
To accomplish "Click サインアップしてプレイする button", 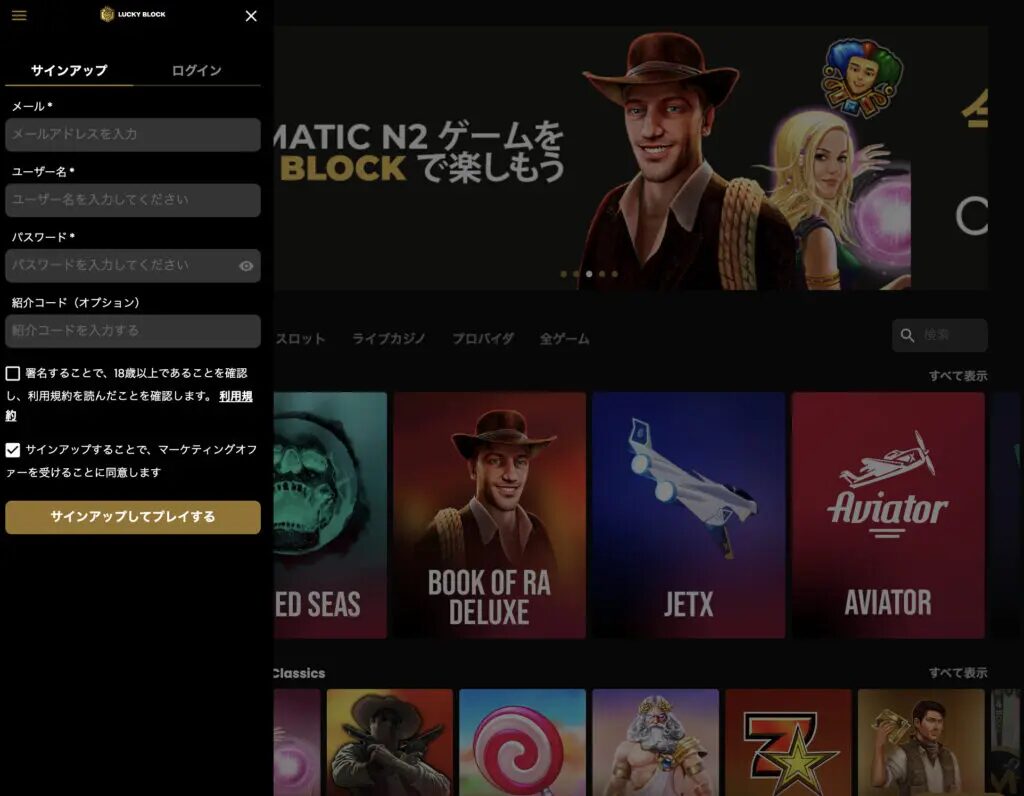I will pos(133,517).
